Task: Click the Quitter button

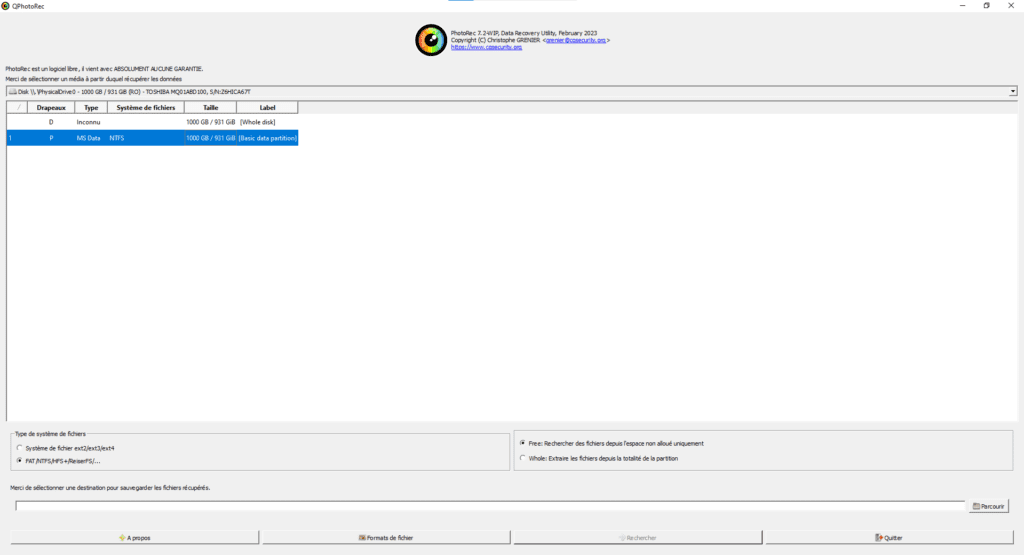Action: point(889,537)
